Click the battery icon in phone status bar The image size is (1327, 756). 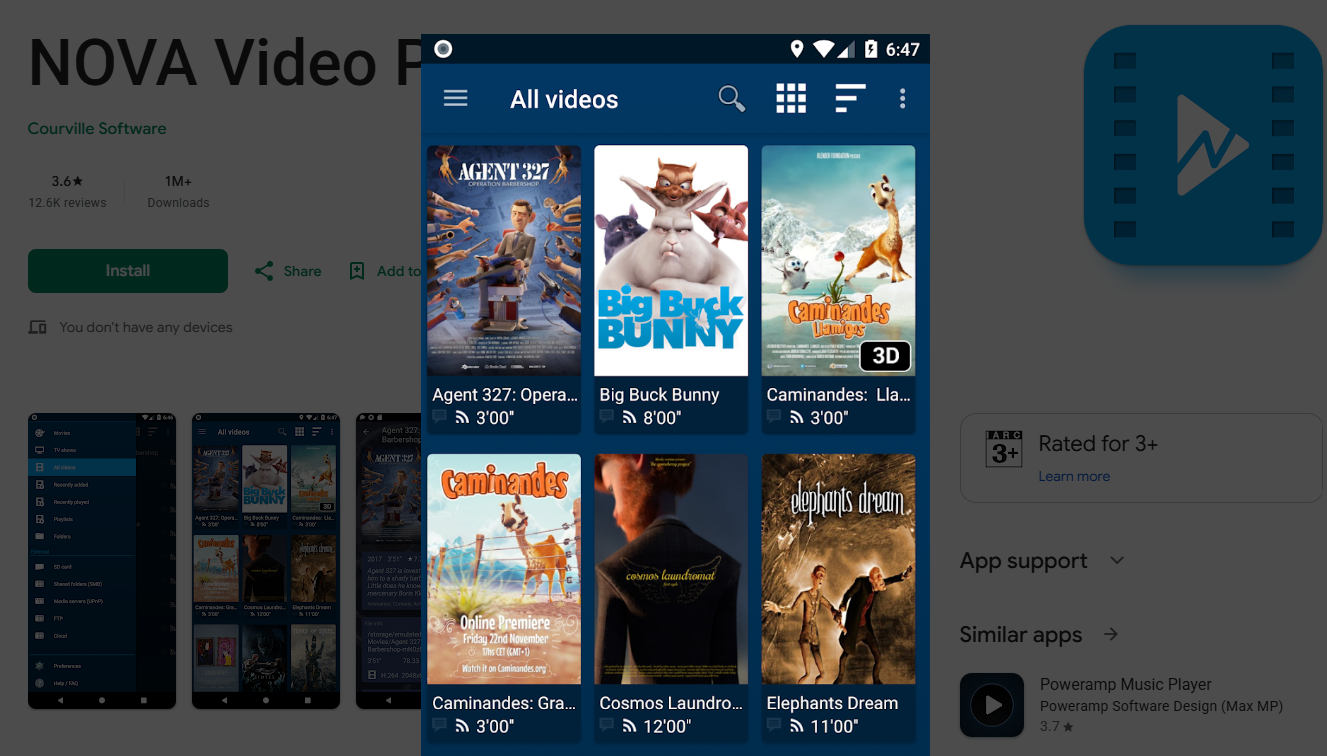(871, 49)
